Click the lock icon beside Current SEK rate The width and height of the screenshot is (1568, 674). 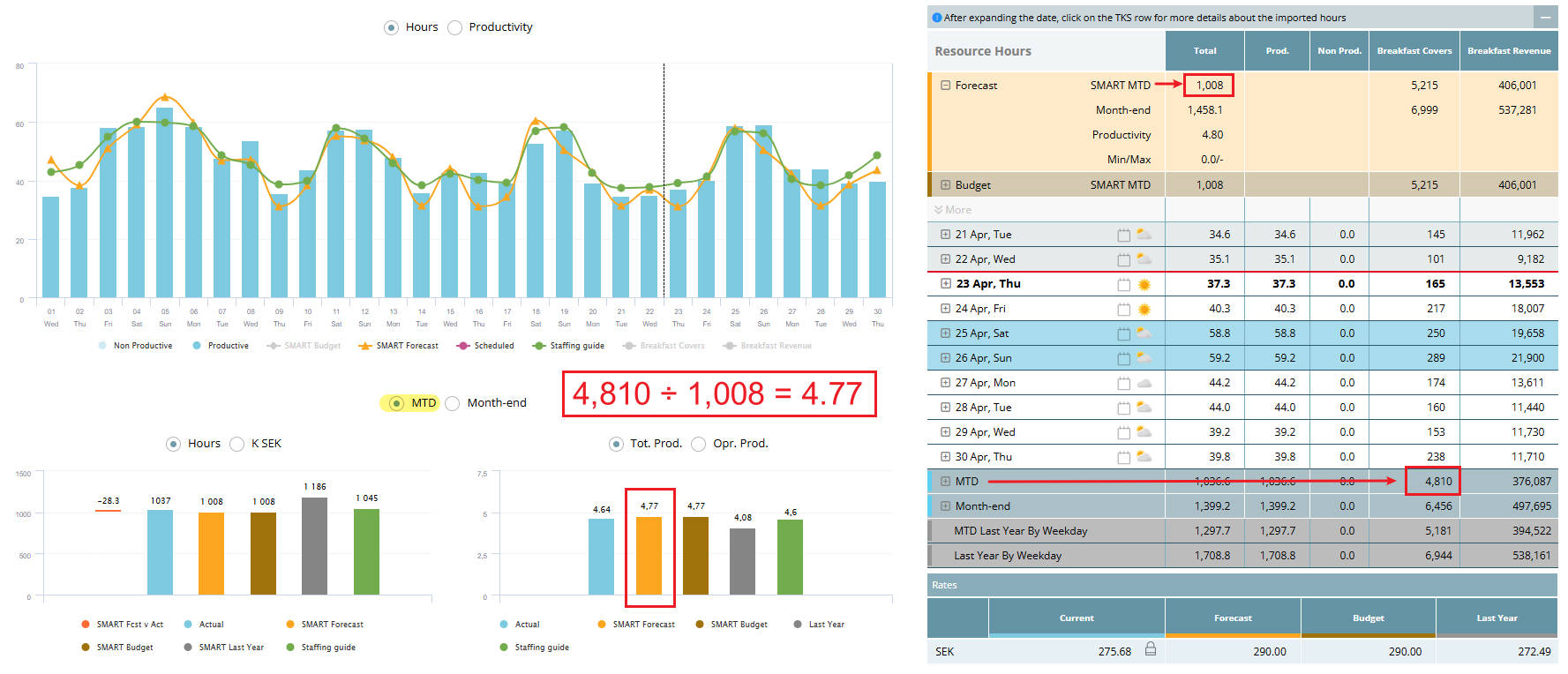point(1151,649)
